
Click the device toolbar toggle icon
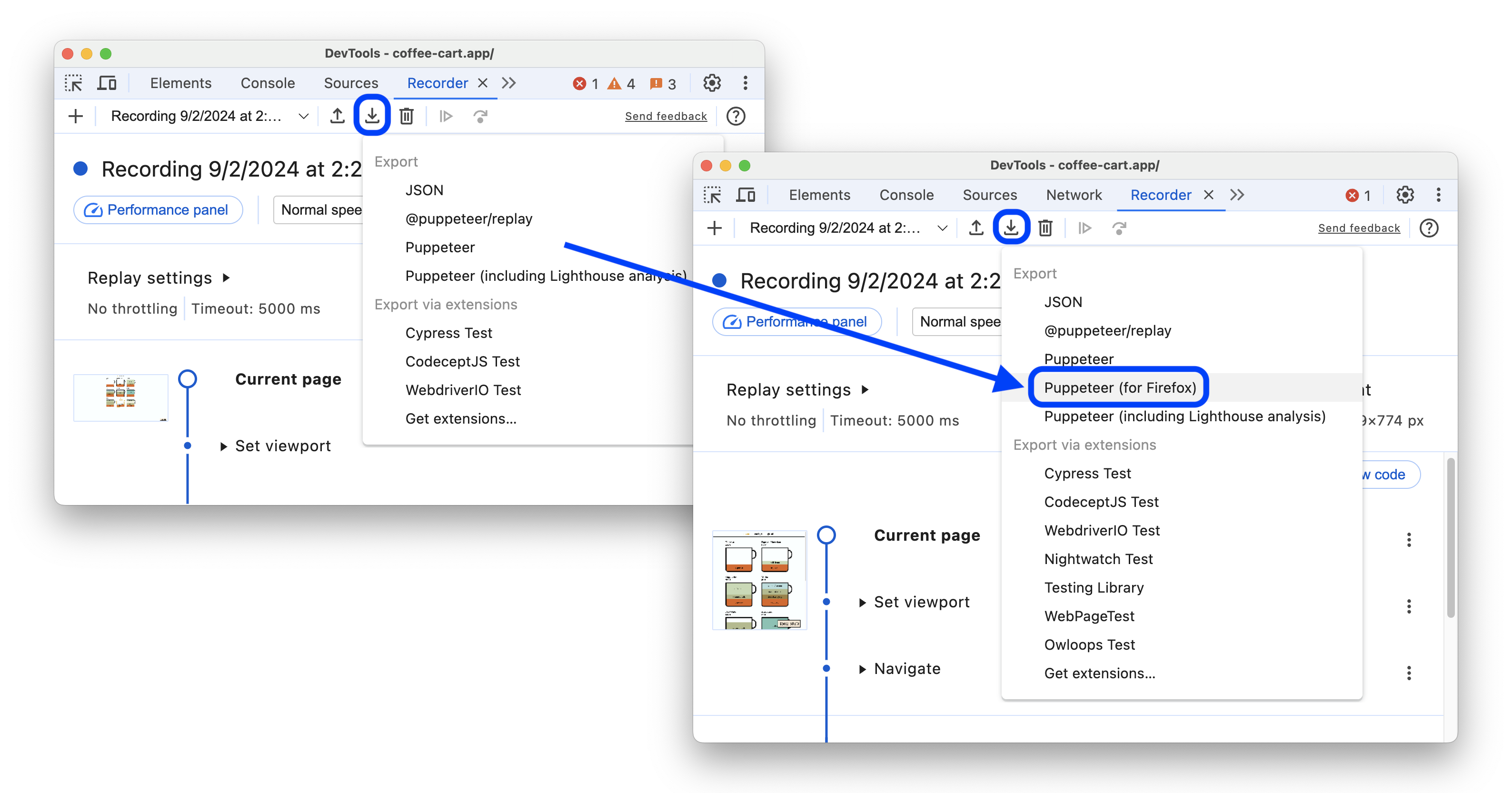tap(107, 82)
